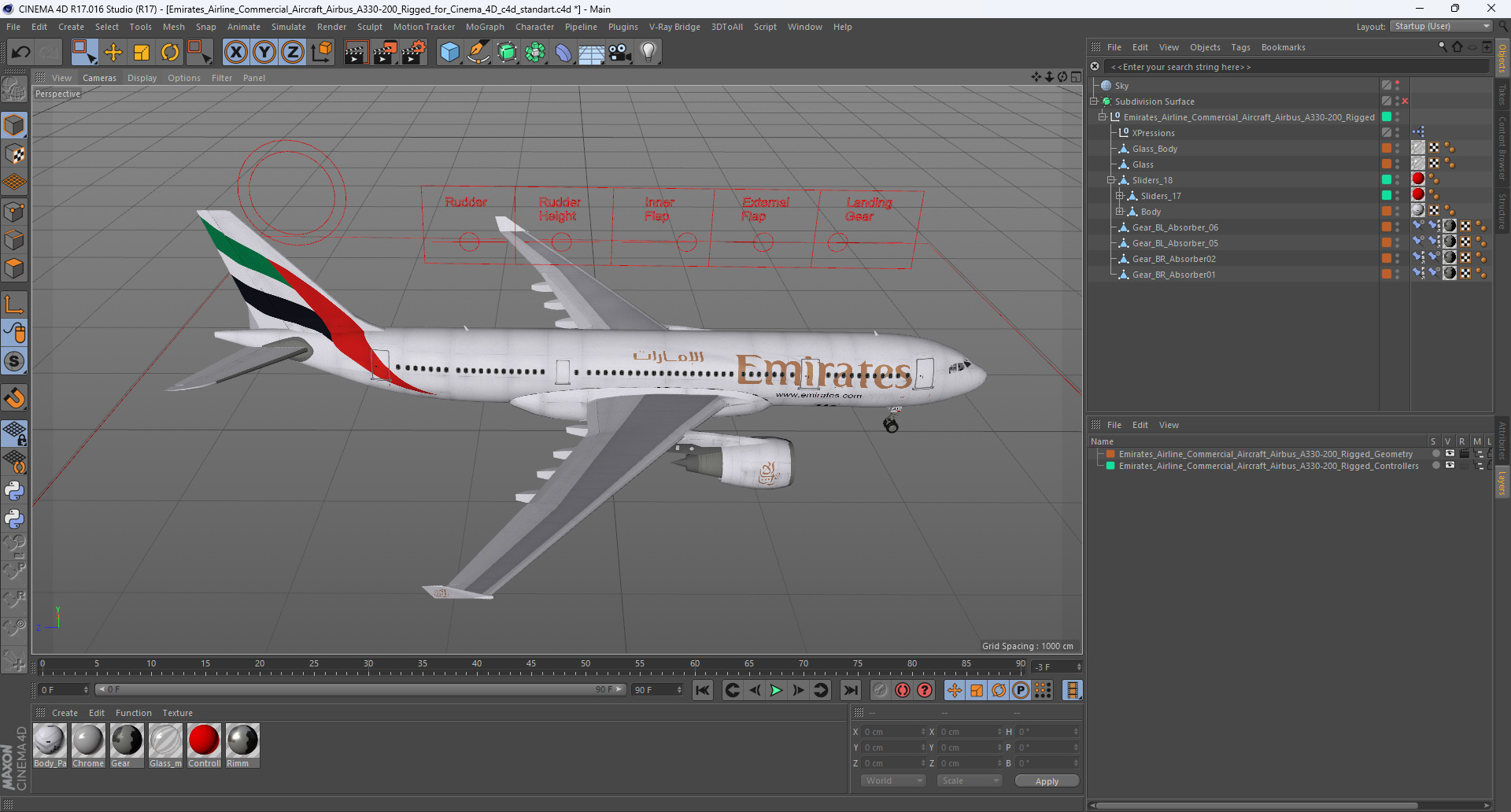Screen dimensions: 1511x812
Task: Toggle Subdivision Surface enable red X
Action: point(1405,101)
